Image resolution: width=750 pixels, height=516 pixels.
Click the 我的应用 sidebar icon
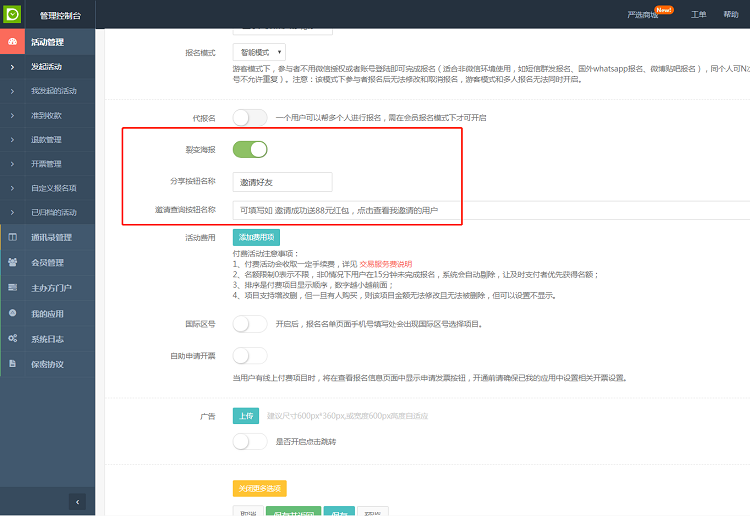coord(12,313)
